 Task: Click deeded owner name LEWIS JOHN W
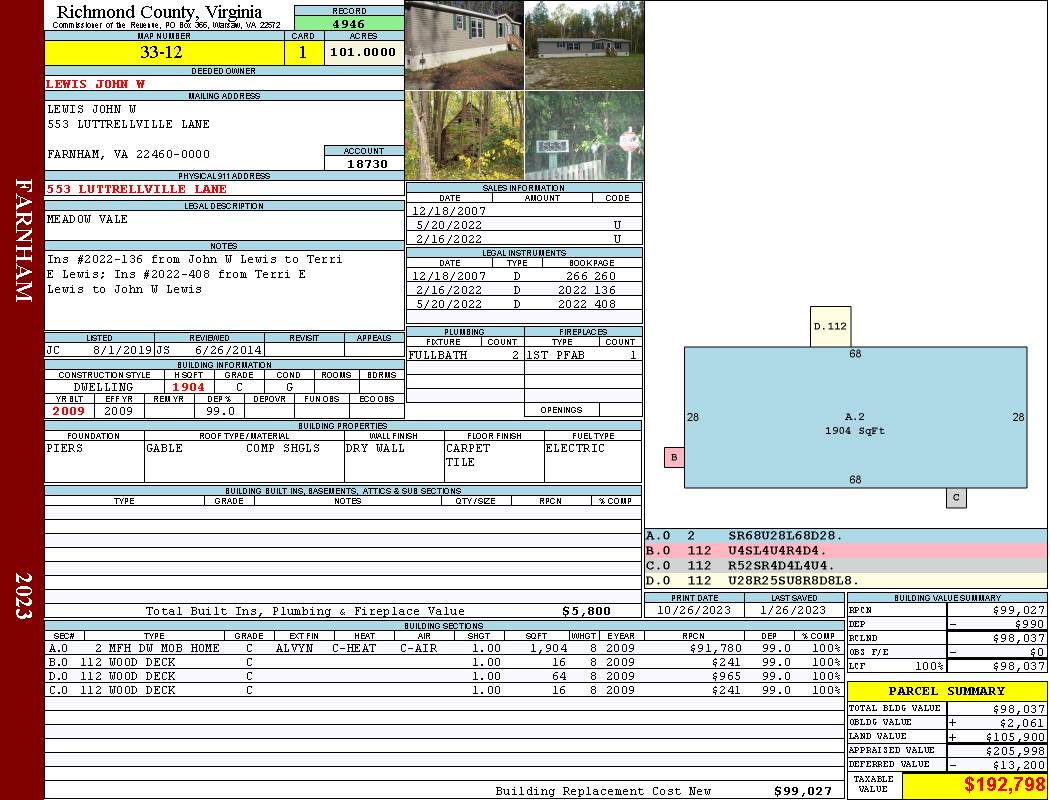click(96, 84)
